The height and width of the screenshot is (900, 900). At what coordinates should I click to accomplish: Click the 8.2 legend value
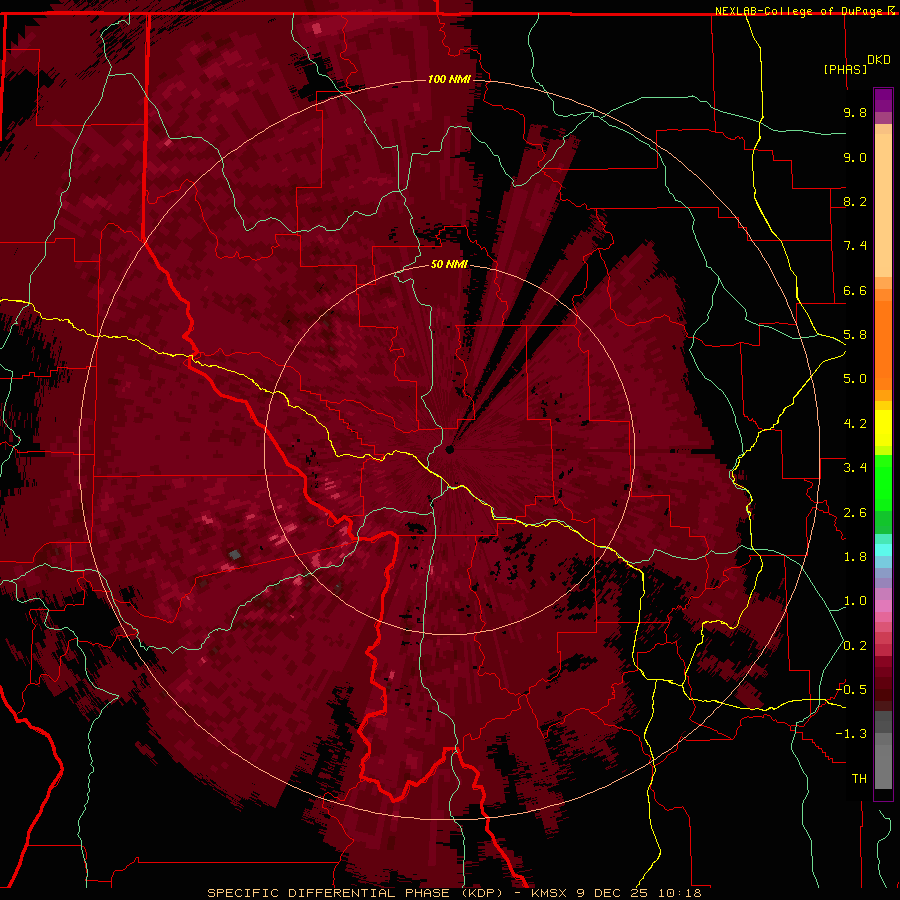(855, 201)
